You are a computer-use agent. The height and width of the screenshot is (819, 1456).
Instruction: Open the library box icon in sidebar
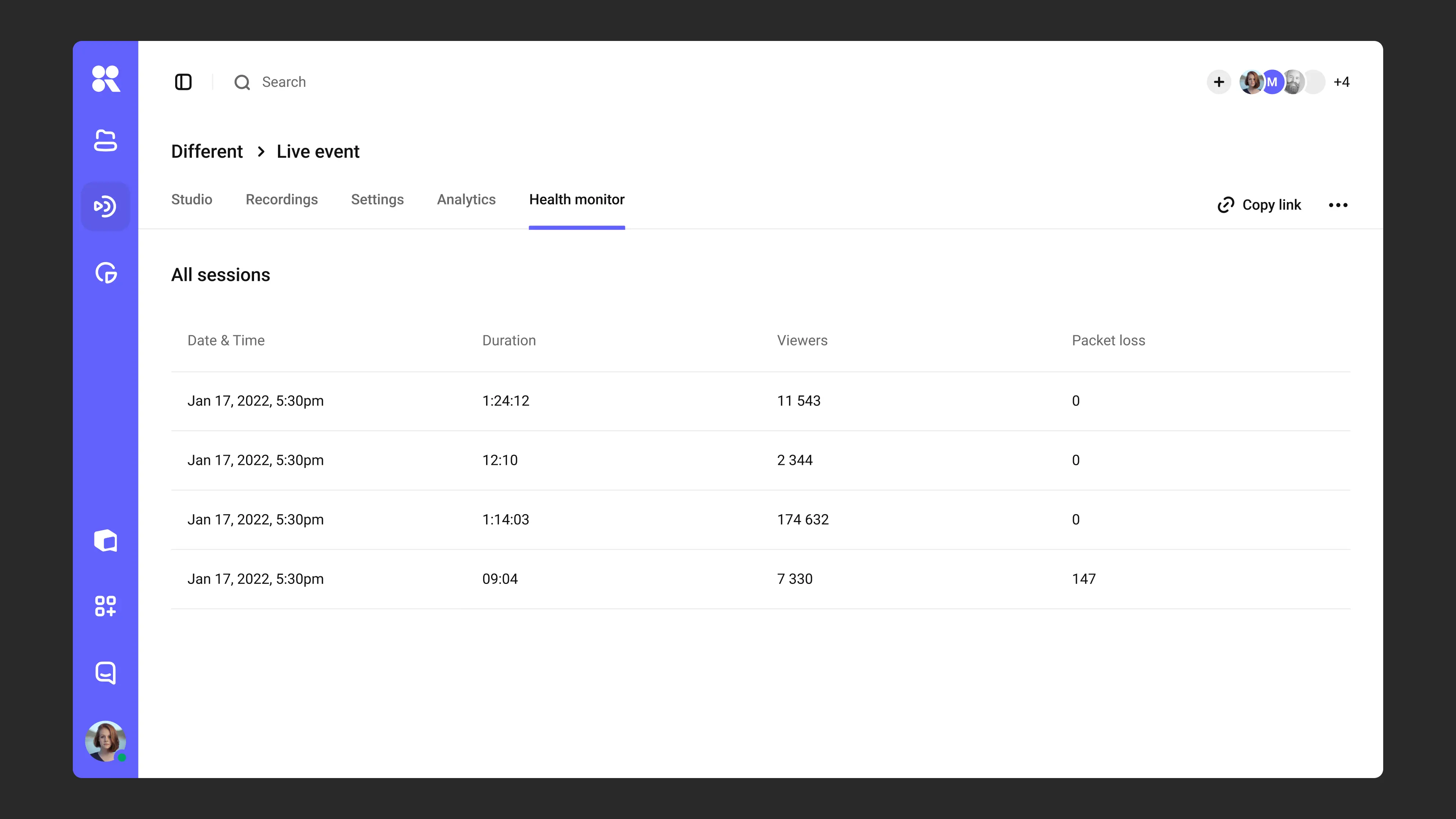click(x=106, y=540)
